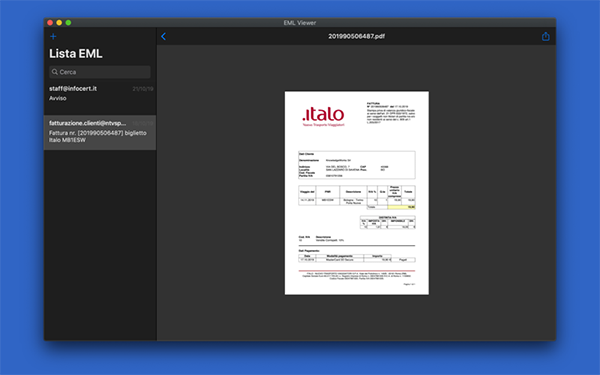Screen dimensions: 600x375
Task: Click the Distinta IVA table on the invoice
Action: click(x=388, y=222)
